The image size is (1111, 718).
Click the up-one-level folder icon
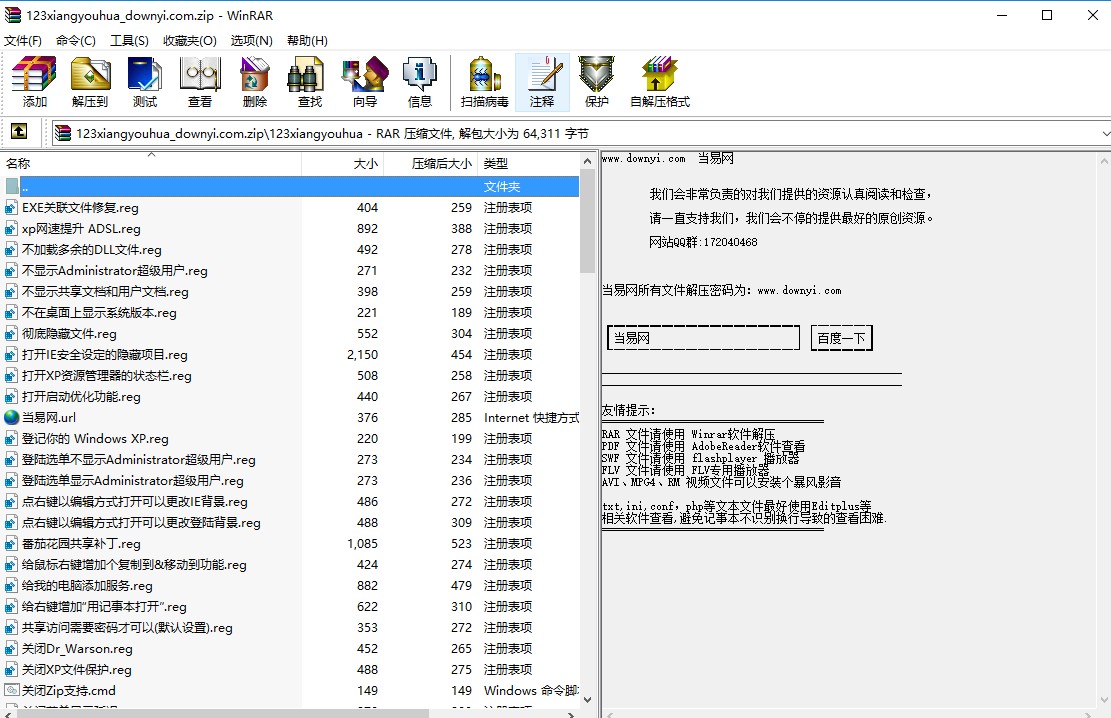click(x=21, y=131)
